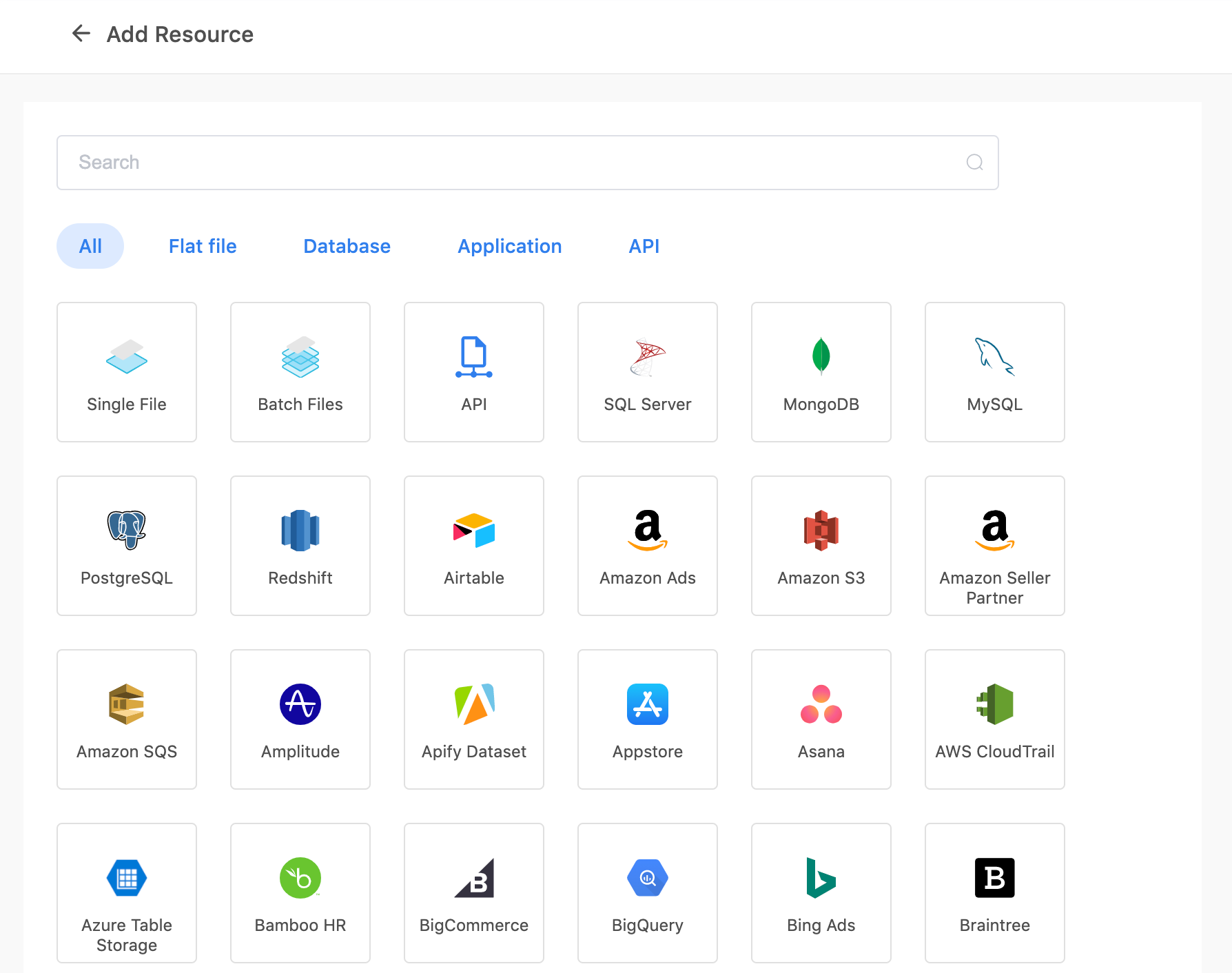1232x973 pixels.
Task: Select the All filter tab
Action: [90, 246]
